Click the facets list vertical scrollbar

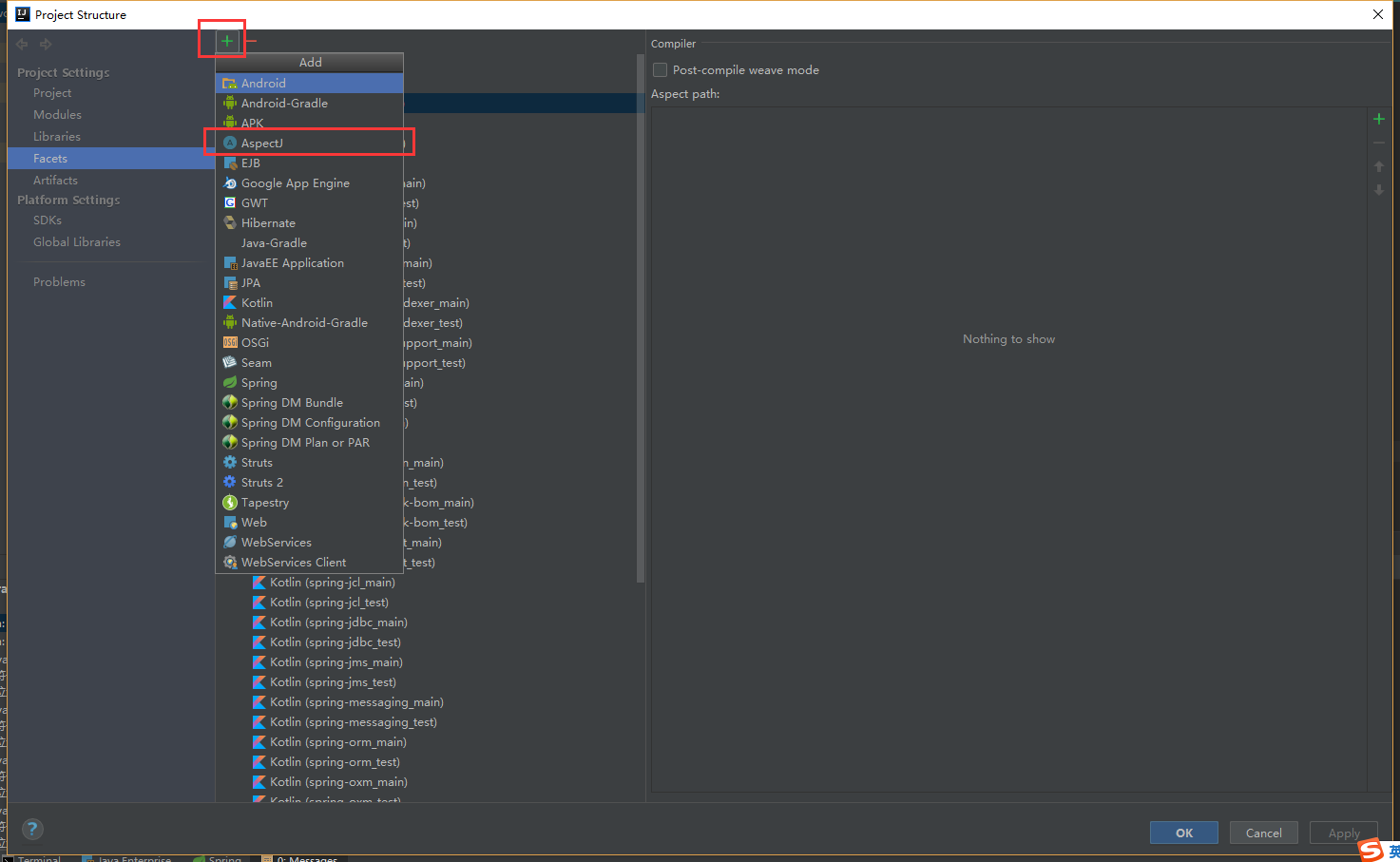pos(641,318)
